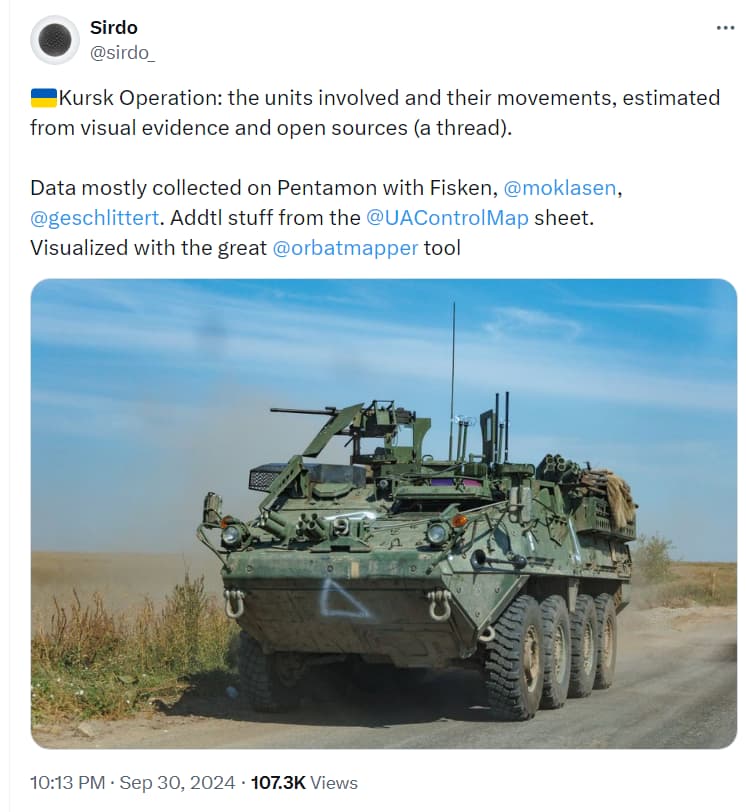Click the "Kursk Operation" tweet text
The width and height of the screenshot is (746, 812).
point(140,98)
